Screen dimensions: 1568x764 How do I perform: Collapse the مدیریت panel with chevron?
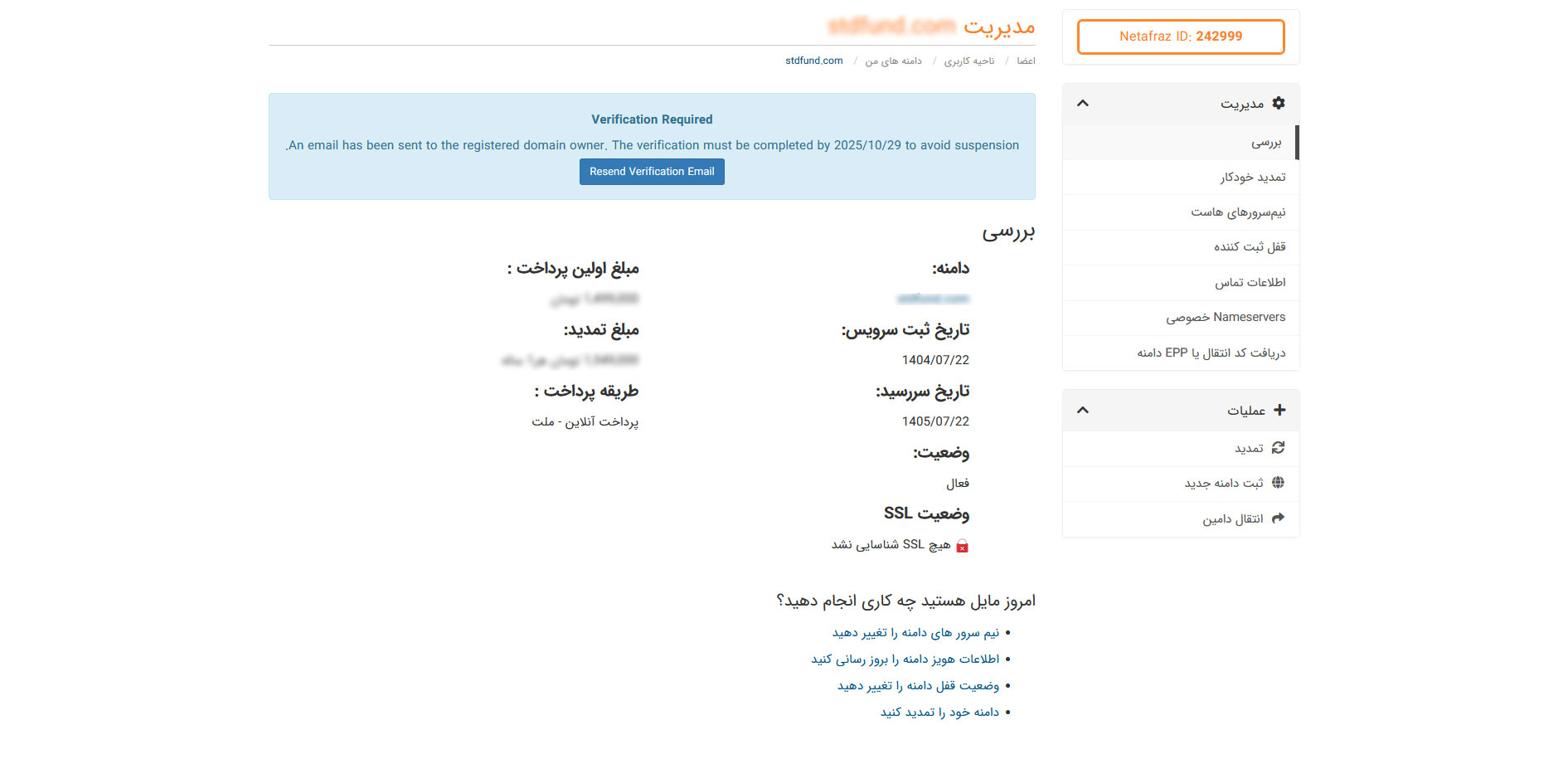pyautogui.click(x=1082, y=104)
